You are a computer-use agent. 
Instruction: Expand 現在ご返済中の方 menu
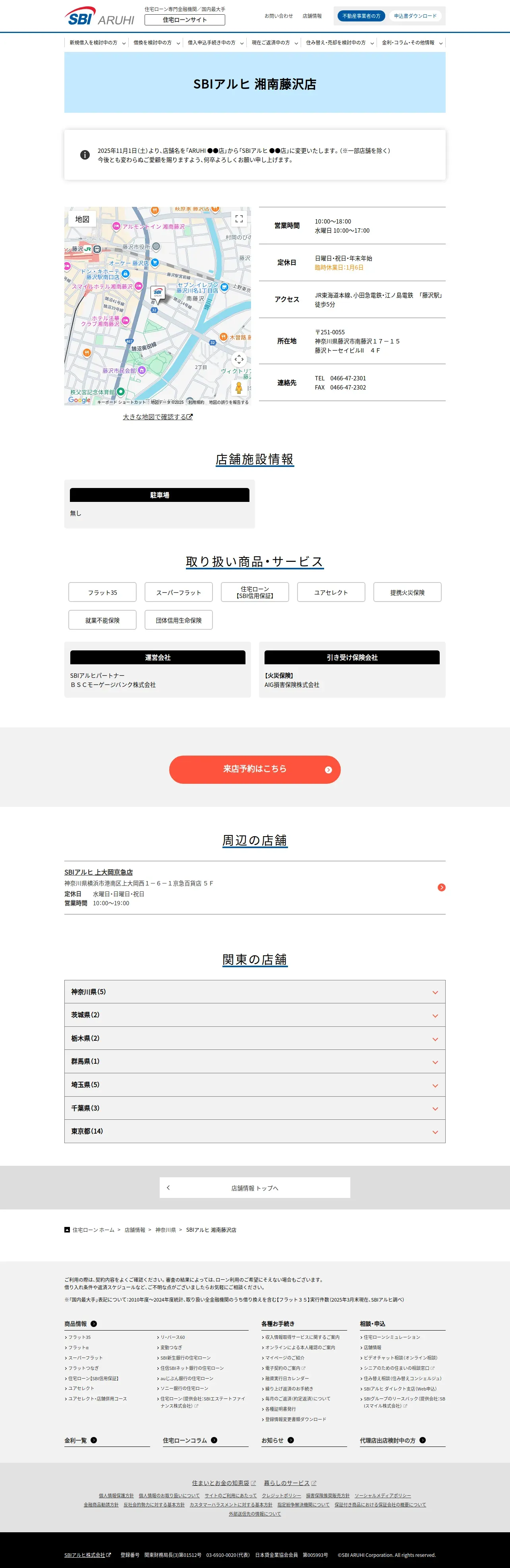pos(274,42)
